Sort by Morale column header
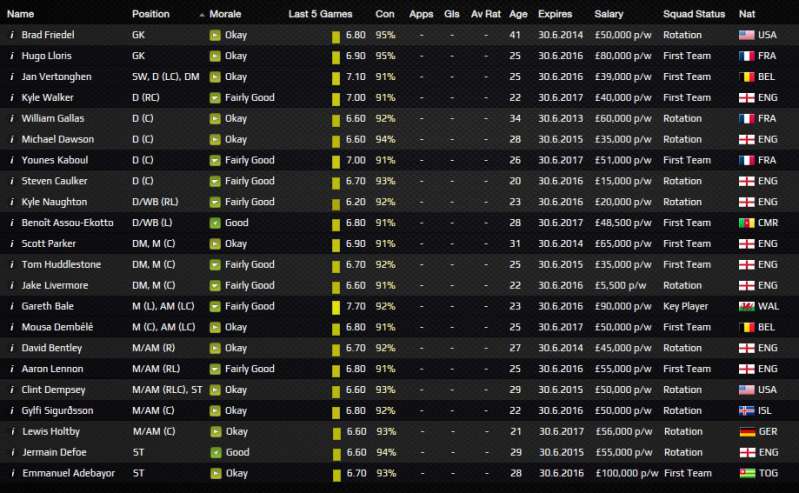The height and width of the screenshot is (493, 799). (x=225, y=14)
